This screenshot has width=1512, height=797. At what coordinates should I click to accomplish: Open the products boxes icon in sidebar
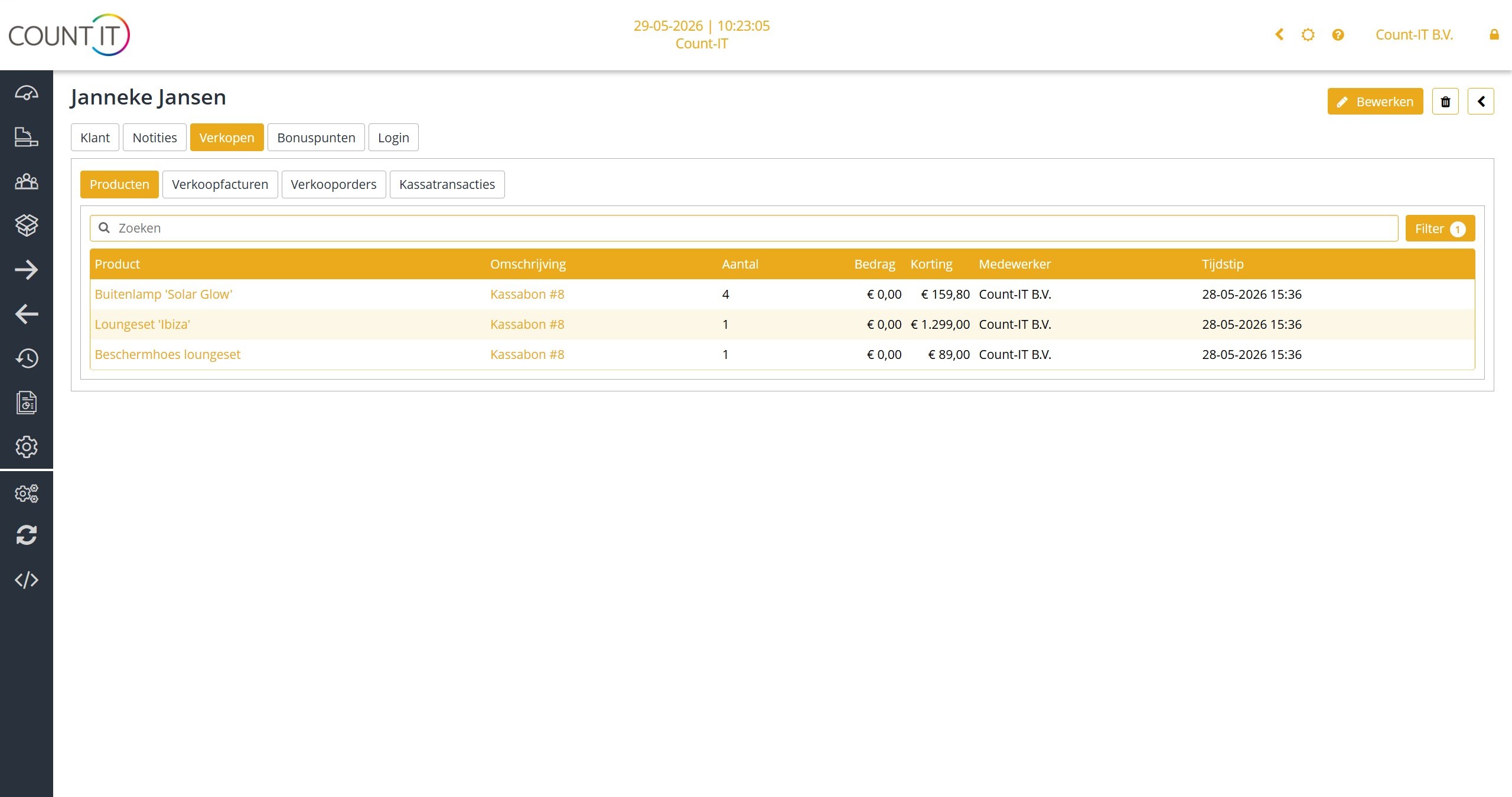point(27,225)
